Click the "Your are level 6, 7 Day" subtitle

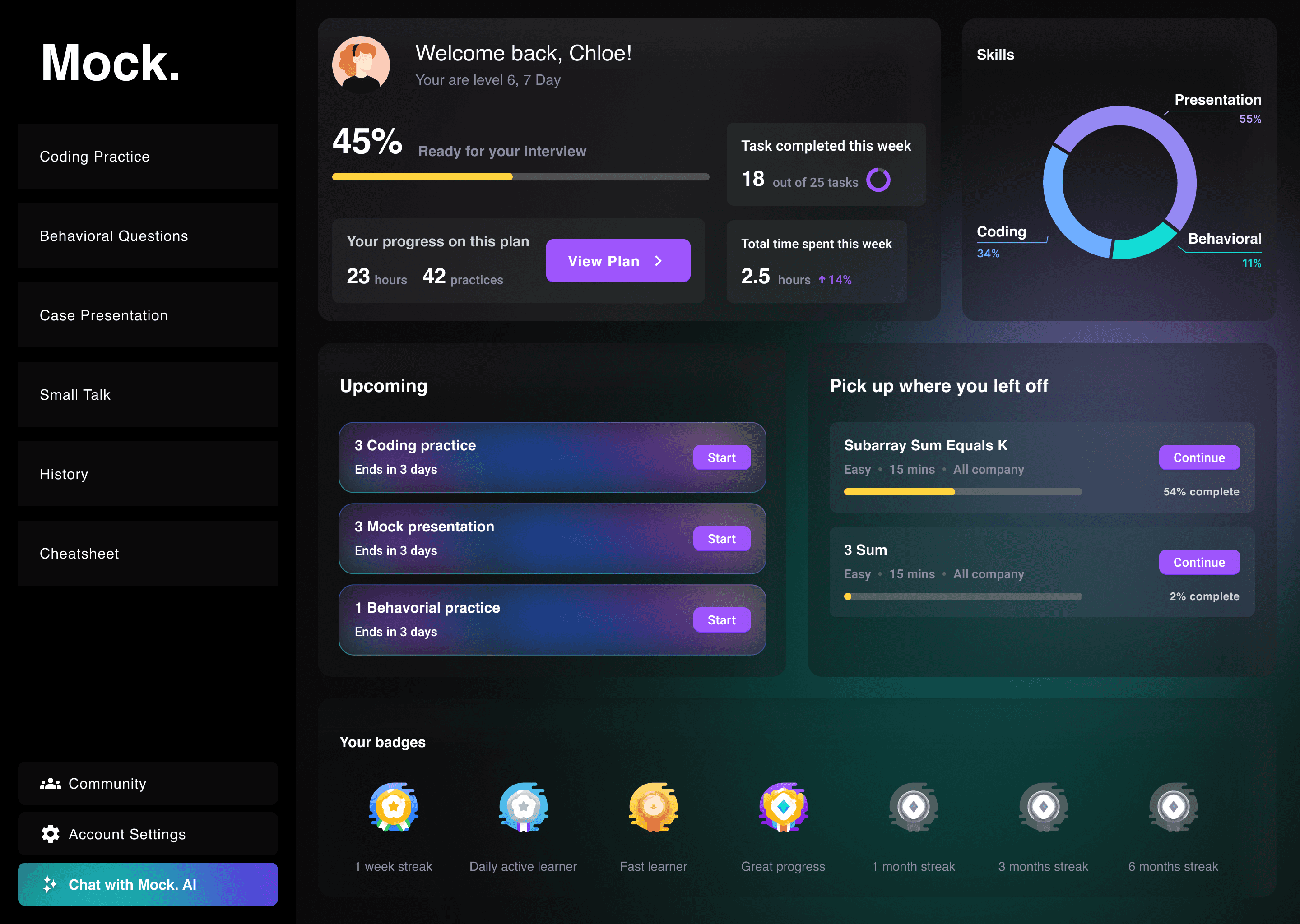(x=488, y=80)
